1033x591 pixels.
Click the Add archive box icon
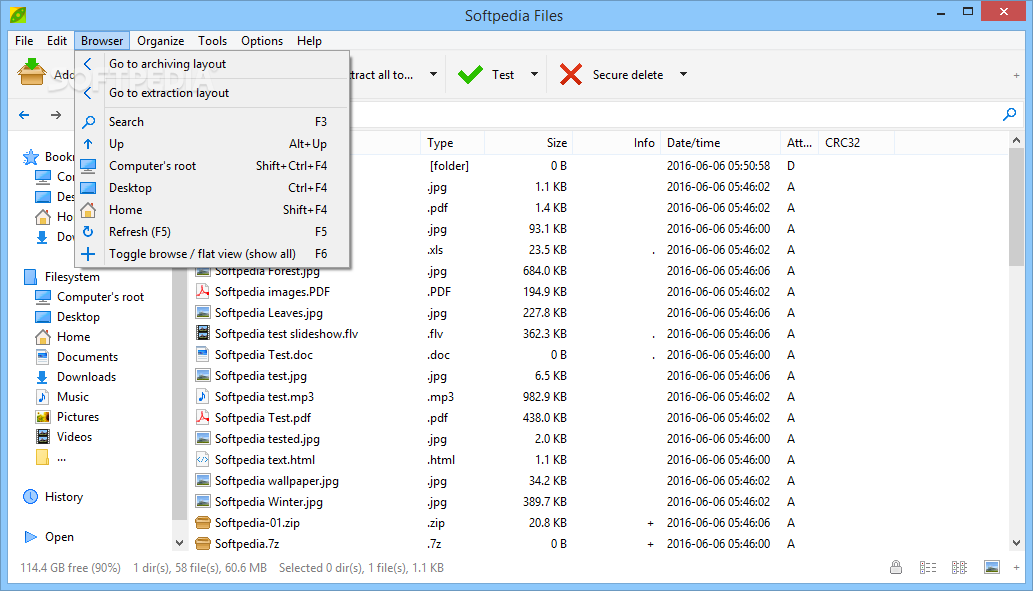(31, 72)
